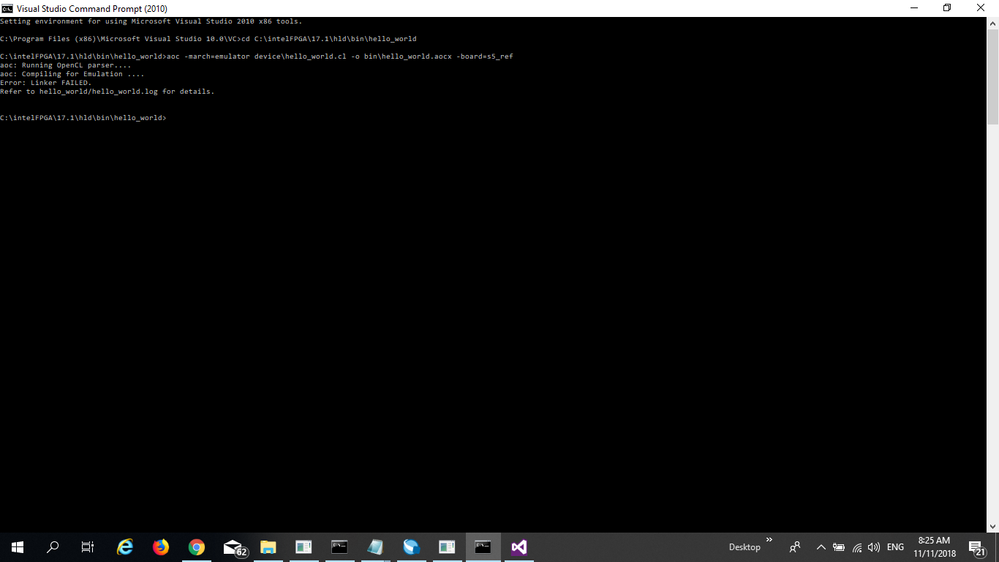Open Action Center with 21 notifications
The image size is (999, 562).
tap(977, 548)
